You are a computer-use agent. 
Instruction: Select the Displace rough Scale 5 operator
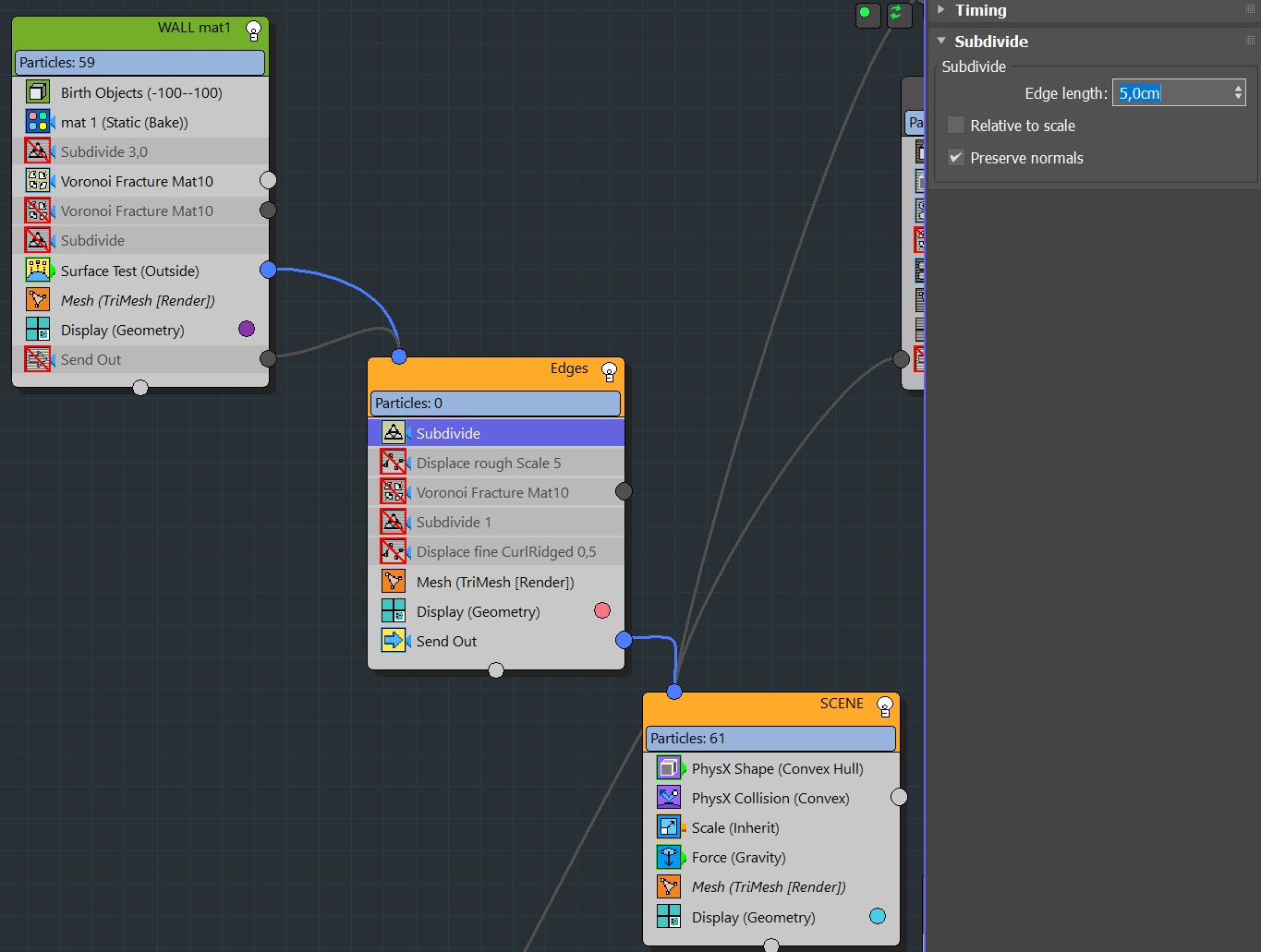pos(489,463)
